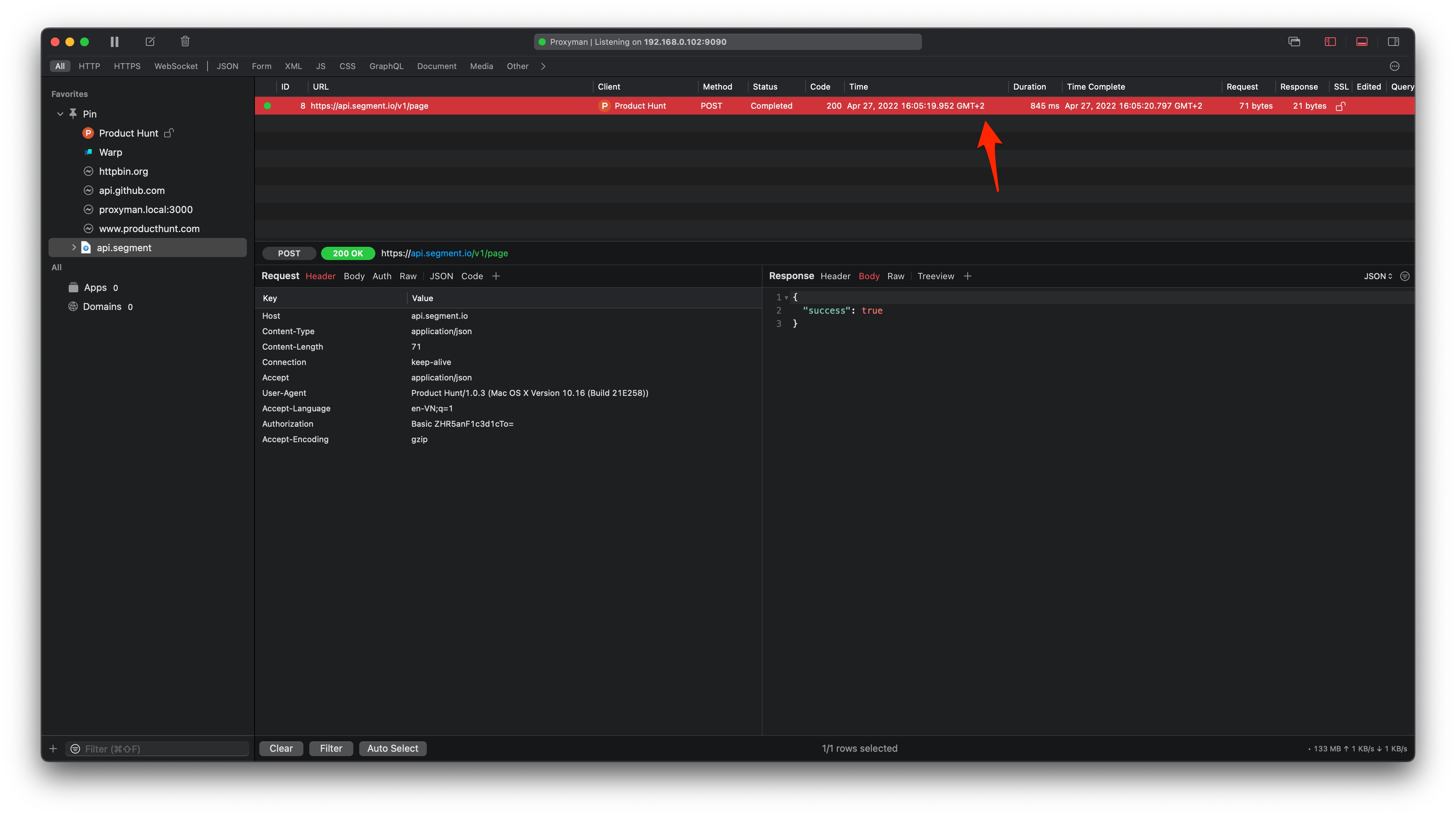Show more filter types with chevron arrow

pyautogui.click(x=543, y=66)
